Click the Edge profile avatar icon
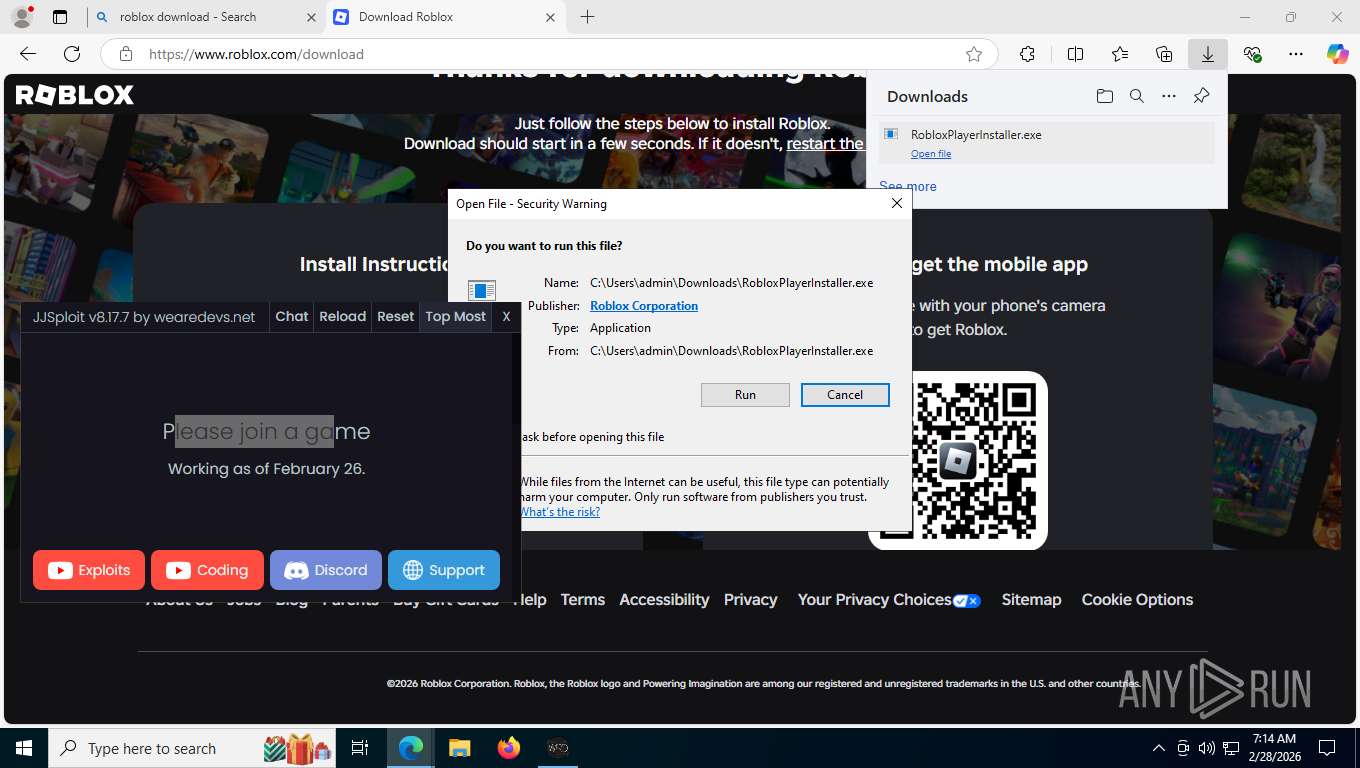Screen dimensions: 1360x768 [x=21, y=17]
